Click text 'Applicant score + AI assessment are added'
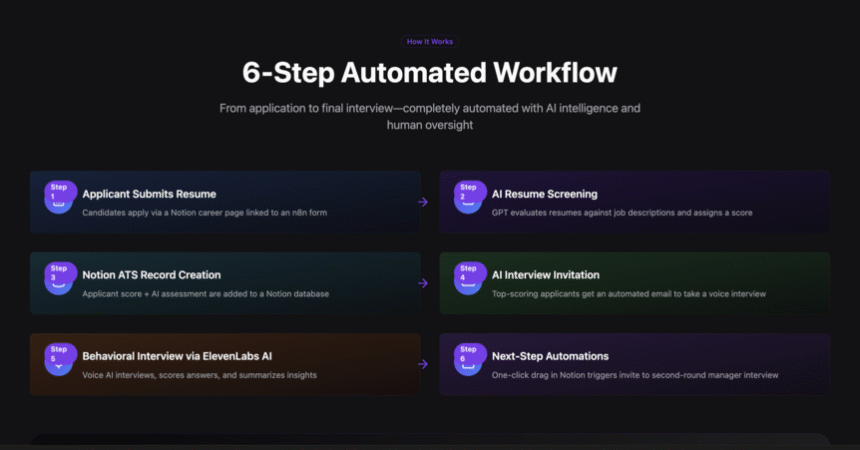 pyautogui.click(x=206, y=294)
